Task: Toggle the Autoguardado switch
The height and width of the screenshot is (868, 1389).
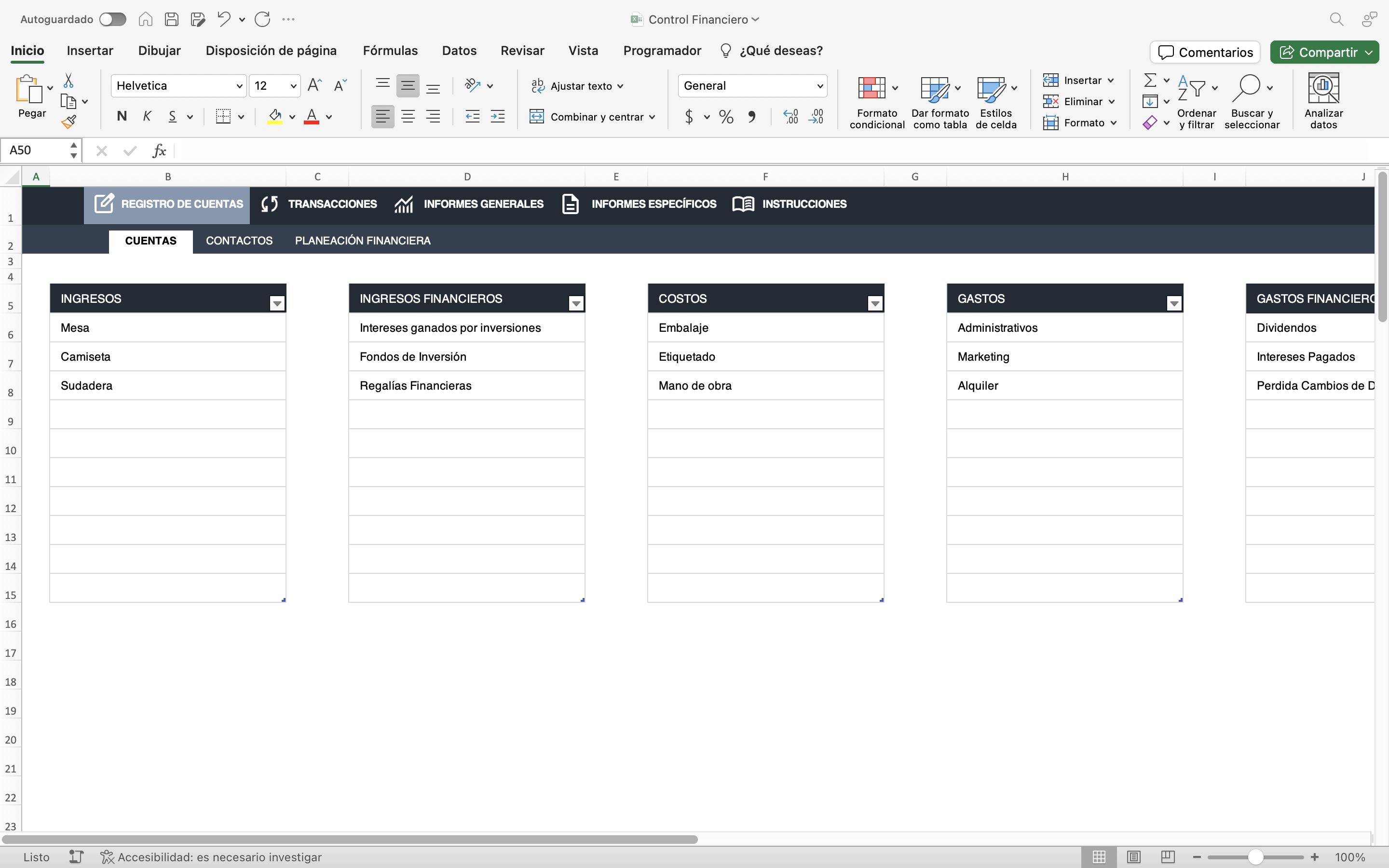Action: [x=112, y=19]
